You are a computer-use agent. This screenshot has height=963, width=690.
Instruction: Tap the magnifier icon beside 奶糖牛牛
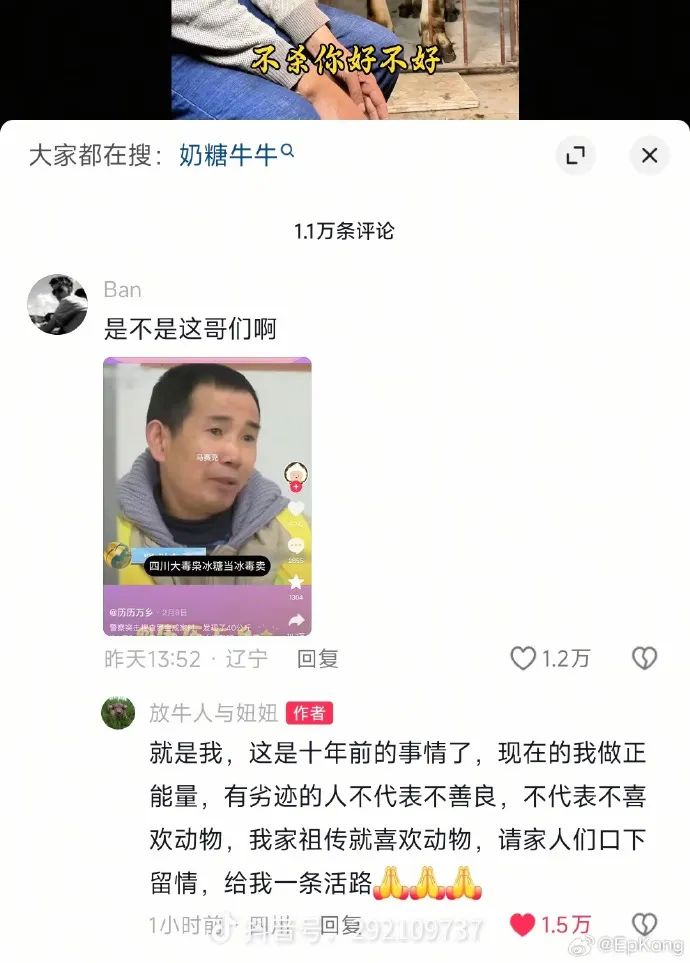coord(288,150)
